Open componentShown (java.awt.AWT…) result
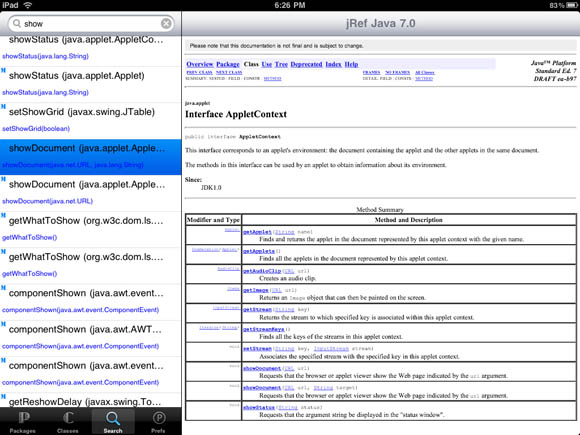Screen dimensions: 580x435 pos(91,338)
